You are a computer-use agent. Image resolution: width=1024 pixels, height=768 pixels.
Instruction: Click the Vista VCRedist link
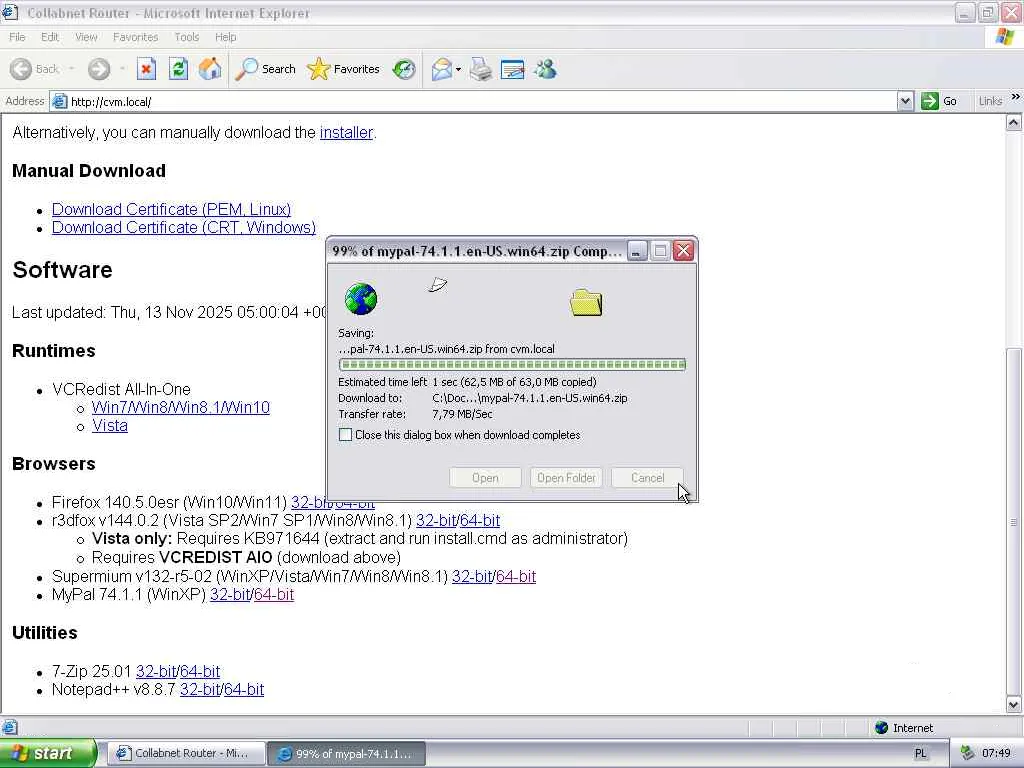tap(110, 426)
